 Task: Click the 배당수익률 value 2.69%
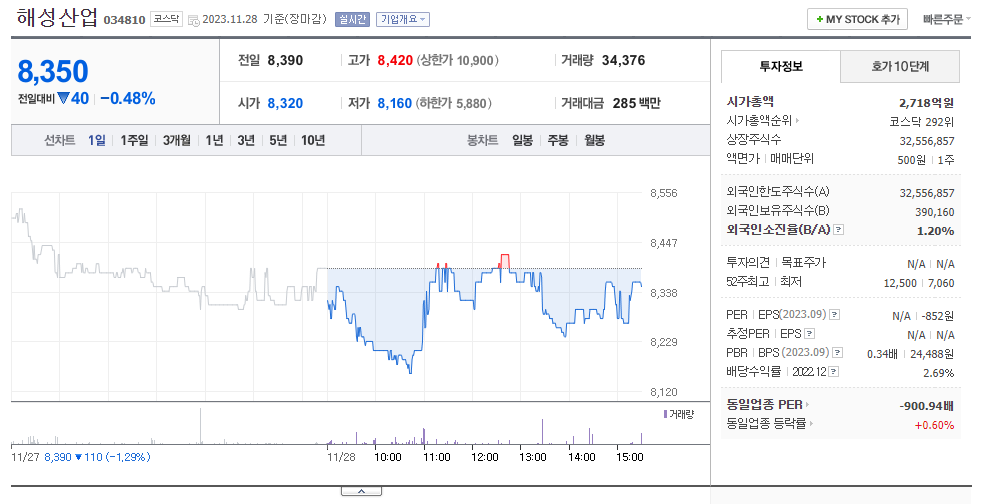tap(938, 373)
